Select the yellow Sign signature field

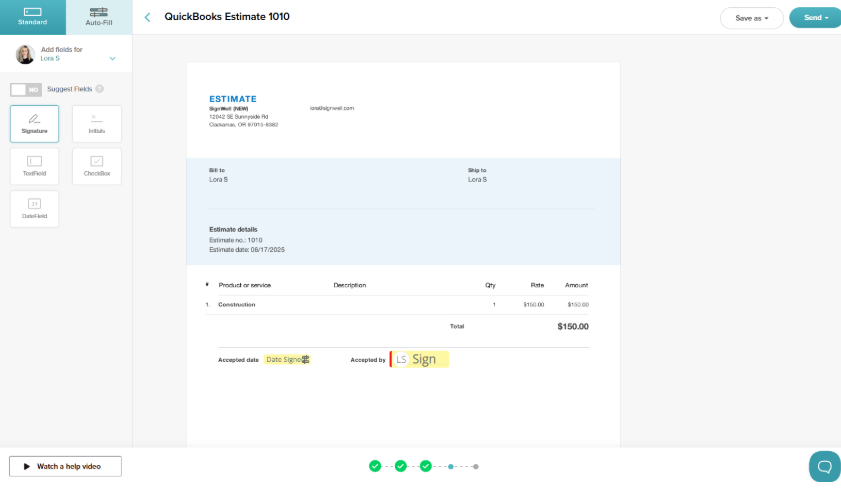pos(422,359)
